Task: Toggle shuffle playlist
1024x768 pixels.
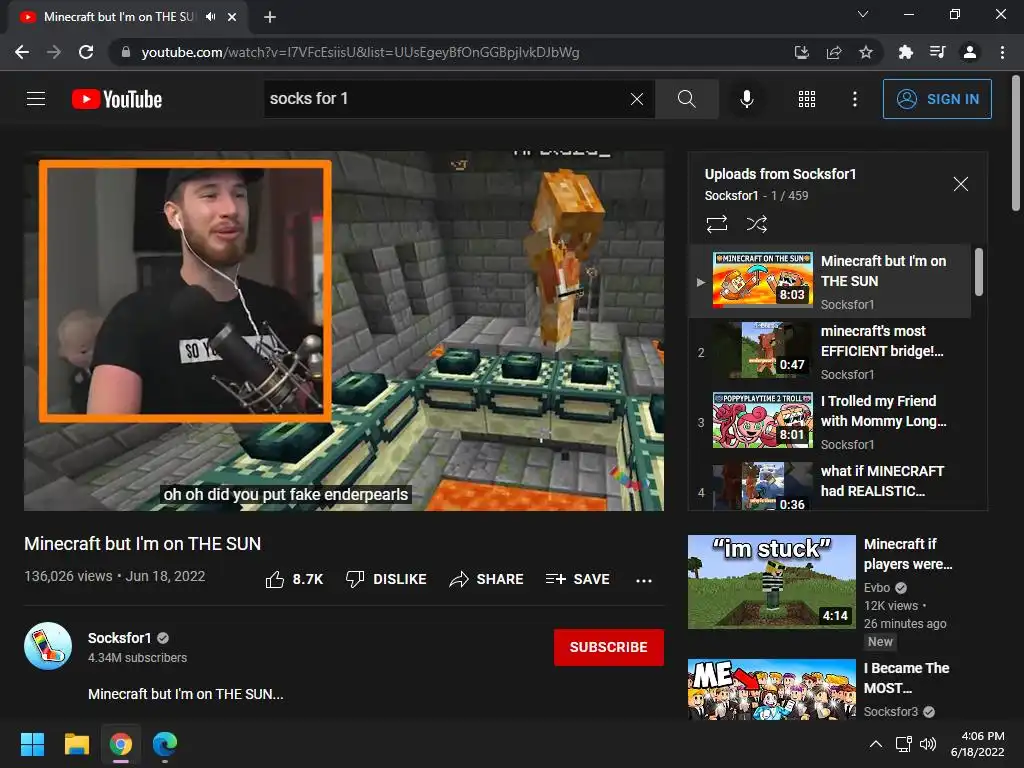Action: 757,224
